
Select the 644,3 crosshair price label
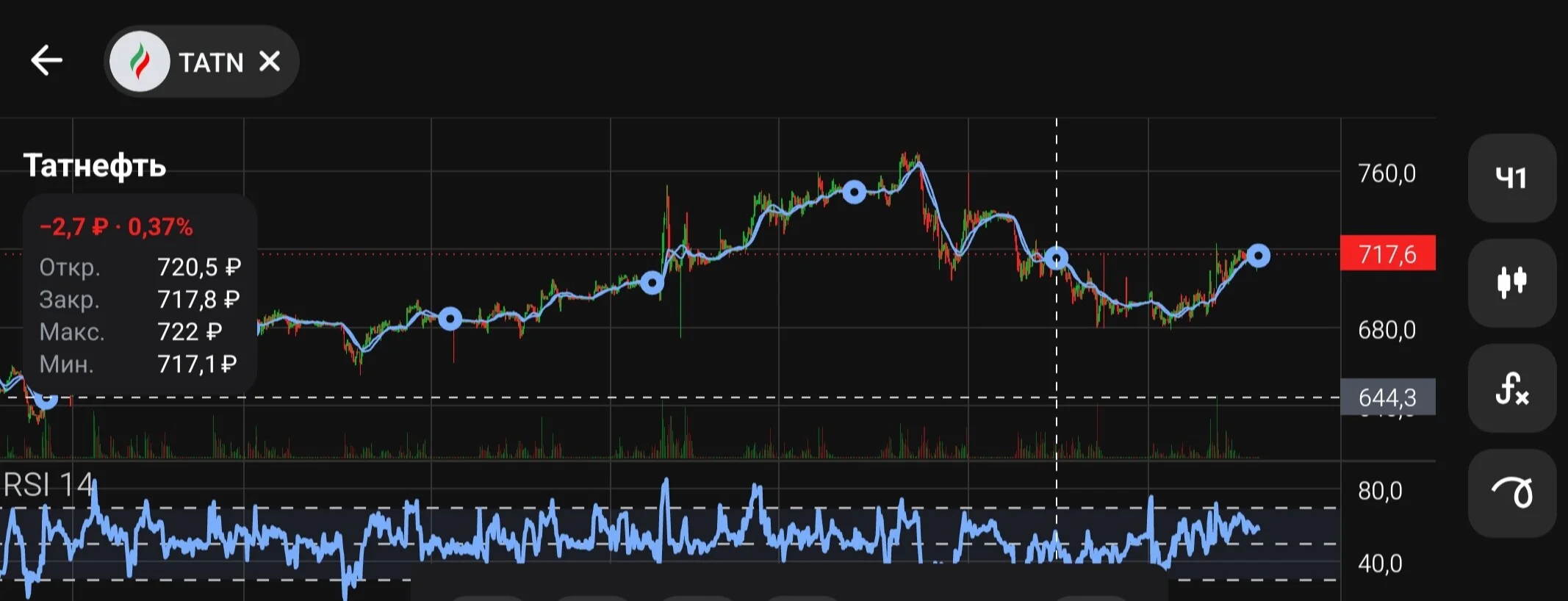1387,397
